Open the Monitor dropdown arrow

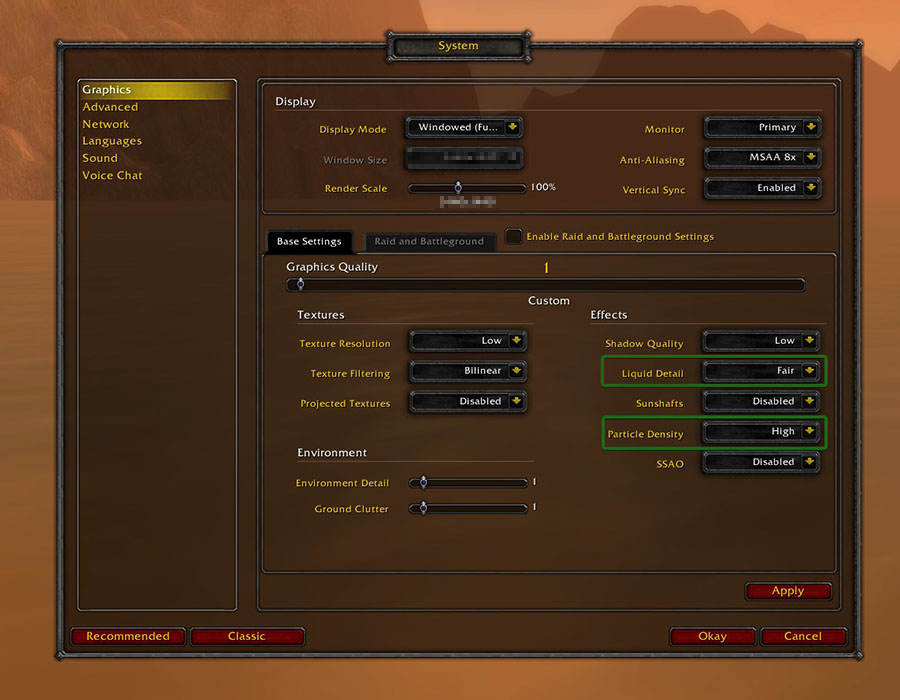pos(810,127)
